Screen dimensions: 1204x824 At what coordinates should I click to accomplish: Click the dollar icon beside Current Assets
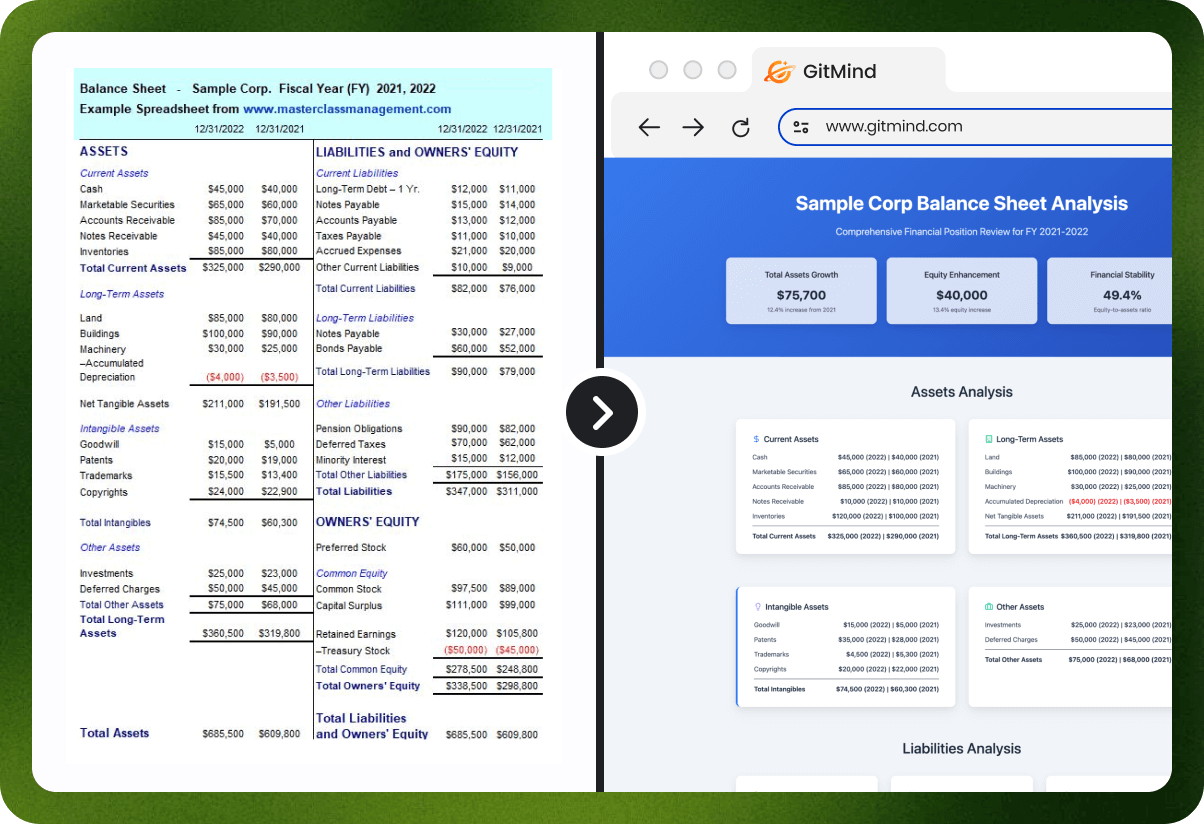point(756,439)
